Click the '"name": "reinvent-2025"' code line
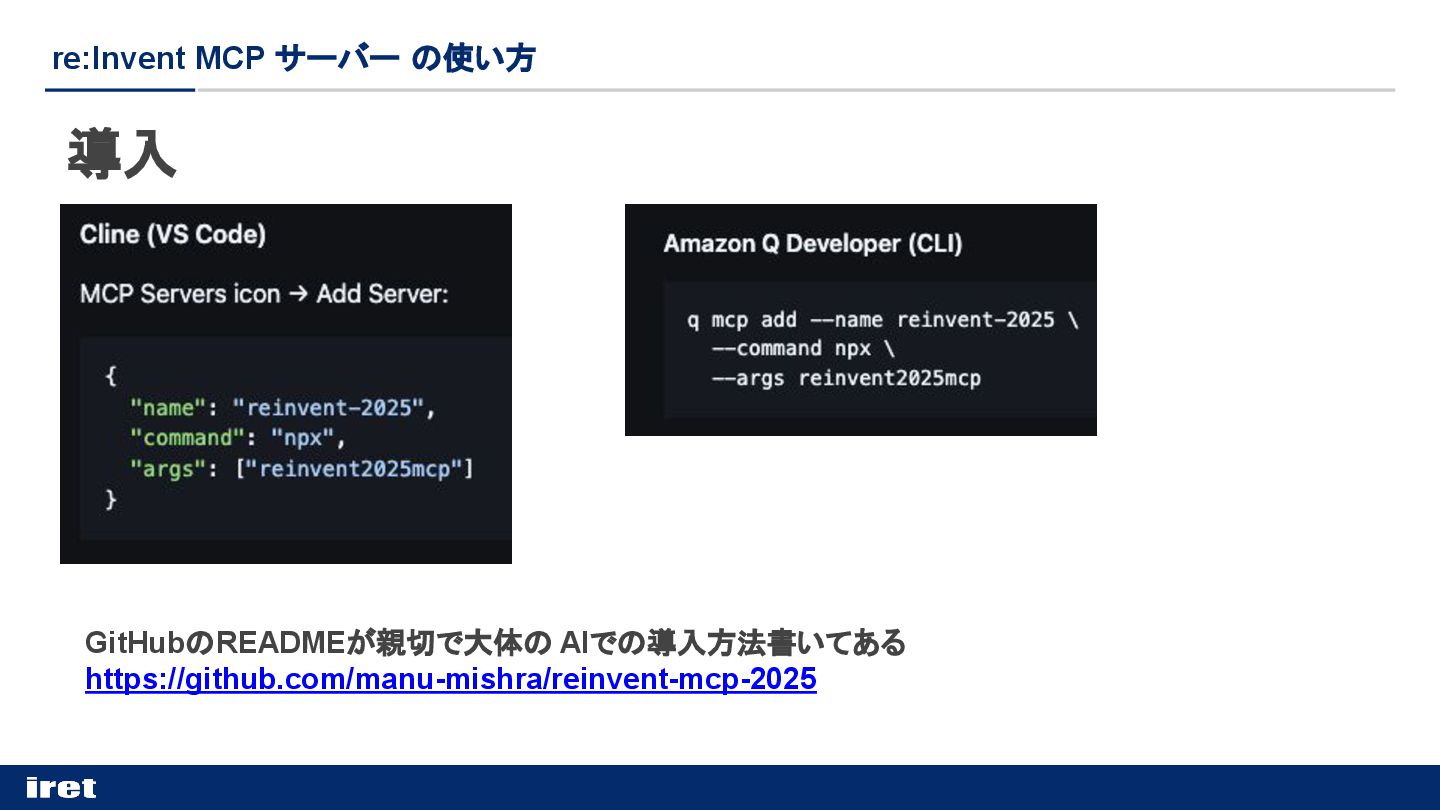The height and width of the screenshot is (810, 1440). 284,408
